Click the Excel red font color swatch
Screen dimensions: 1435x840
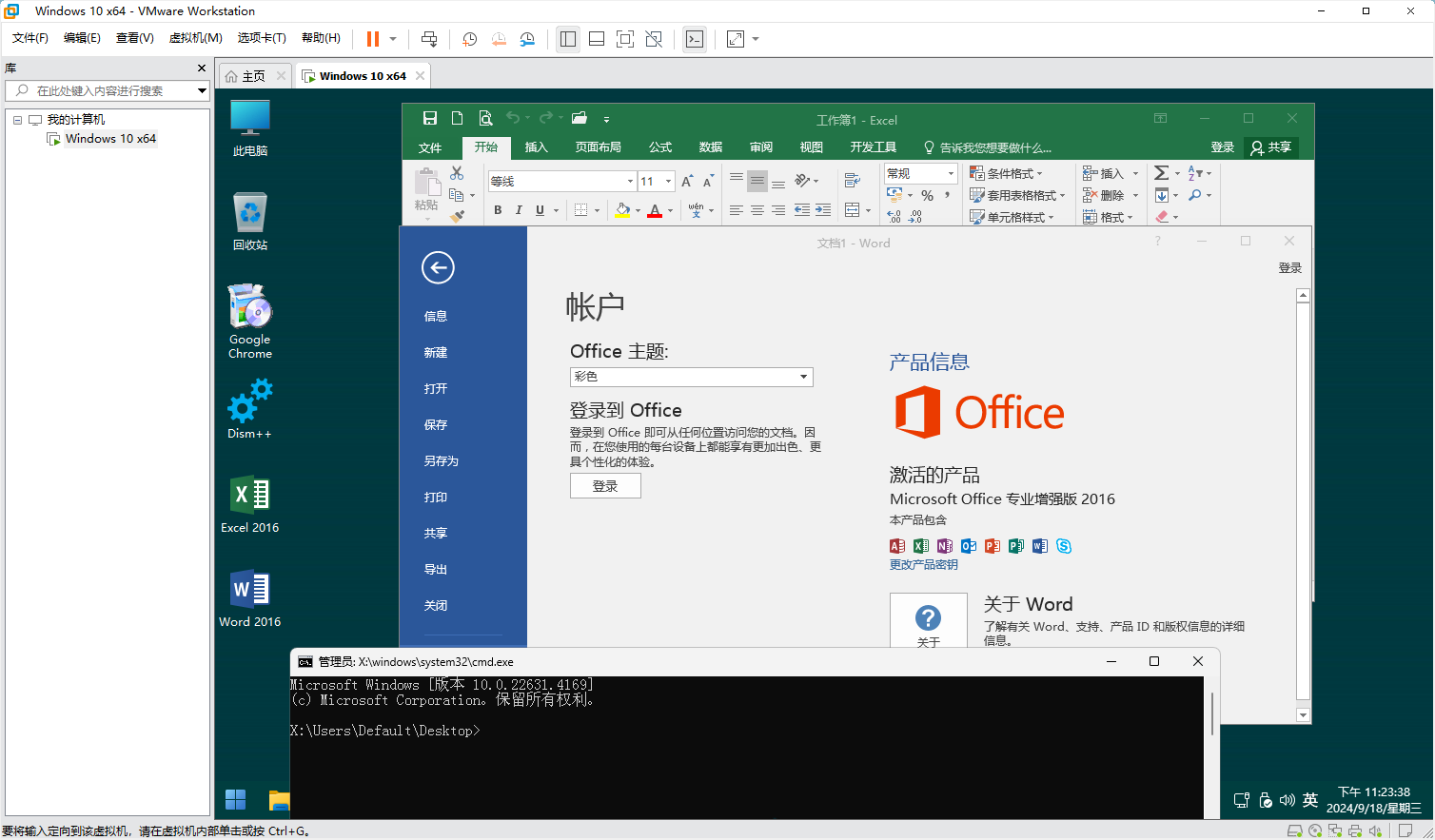click(655, 210)
